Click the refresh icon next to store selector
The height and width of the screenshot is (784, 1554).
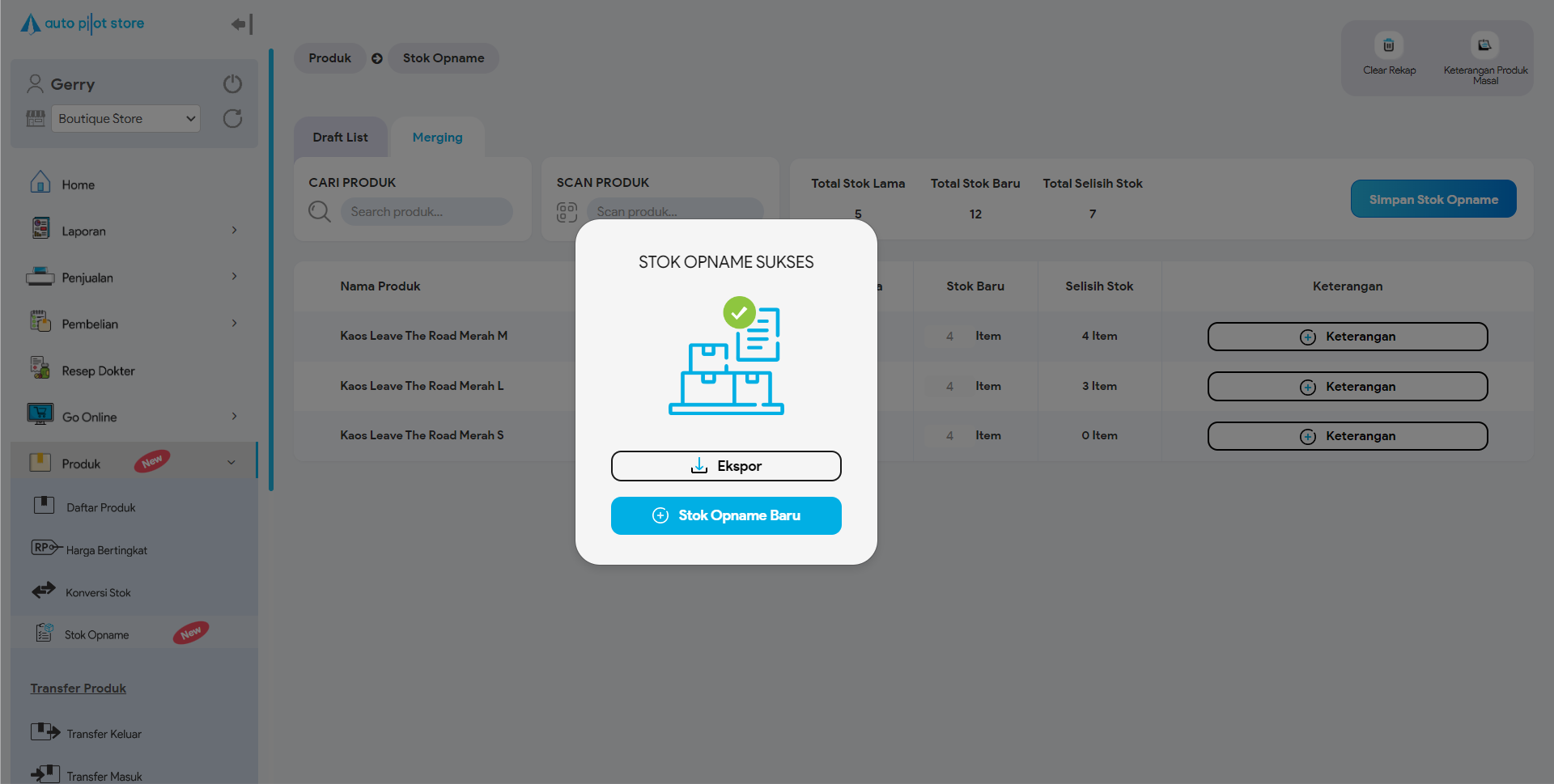tap(232, 119)
